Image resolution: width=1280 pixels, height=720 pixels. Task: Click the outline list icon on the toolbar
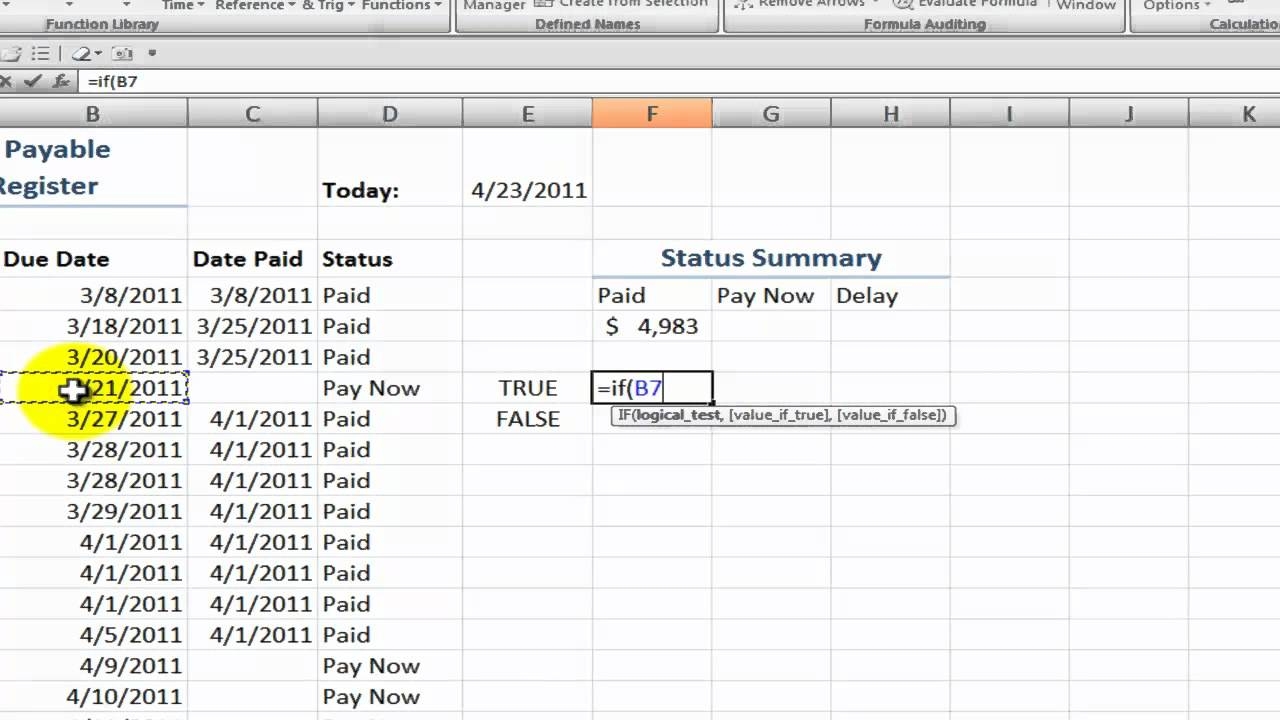pos(42,54)
